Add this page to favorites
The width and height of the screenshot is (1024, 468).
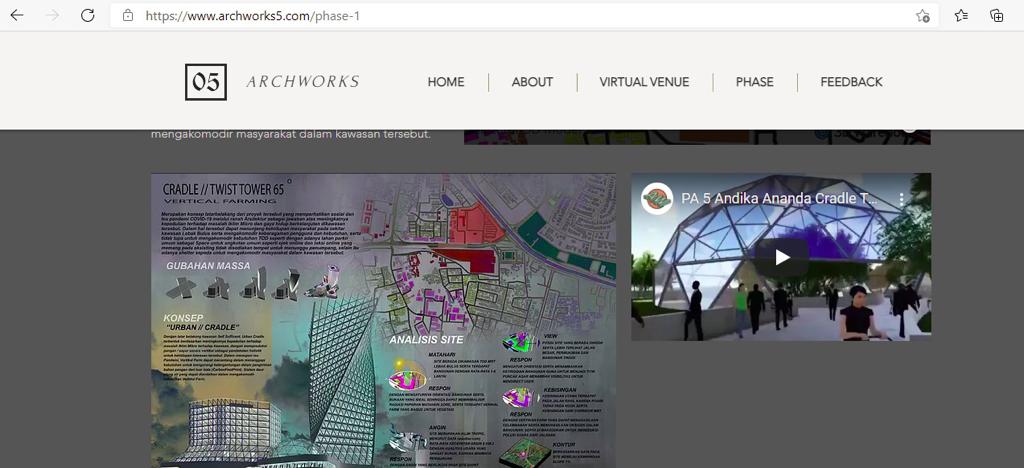coord(922,16)
